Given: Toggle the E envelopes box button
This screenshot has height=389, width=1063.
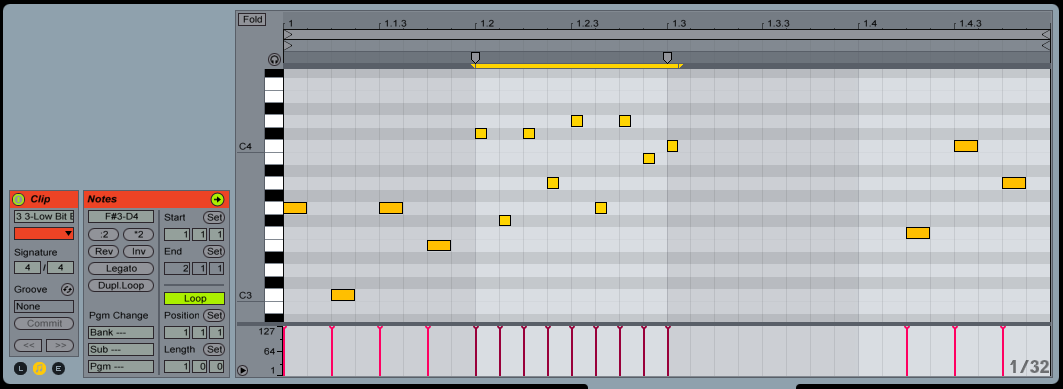Looking at the screenshot, I should (x=58, y=368).
